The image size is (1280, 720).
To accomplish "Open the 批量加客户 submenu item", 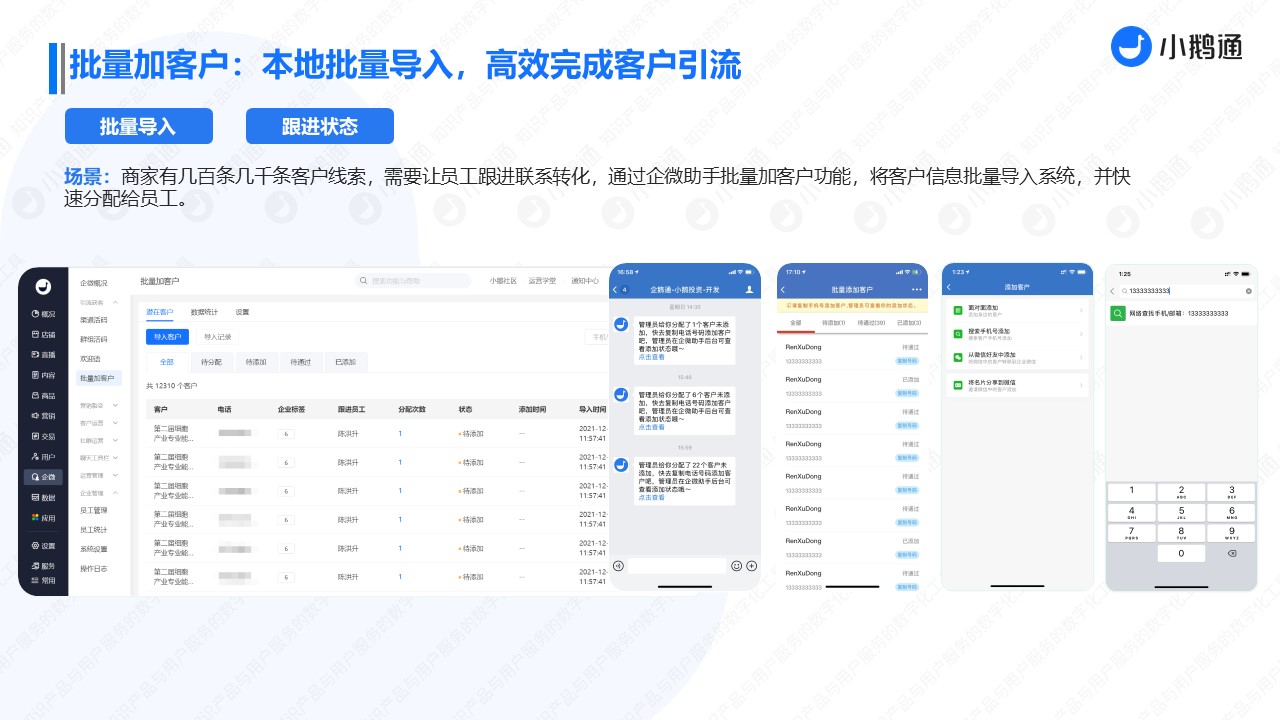I will click(x=97, y=378).
